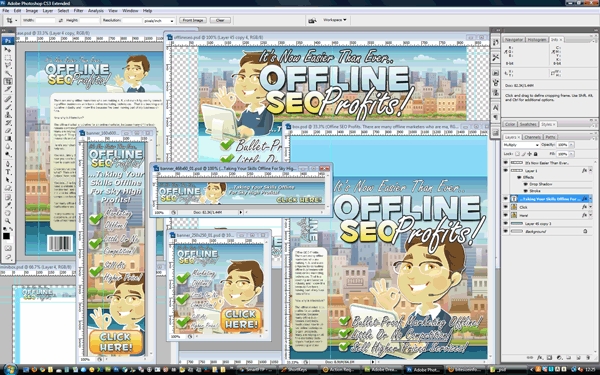
Task: Toggle Quick Mask mode icon
Action: pyautogui.click(x=7, y=248)
